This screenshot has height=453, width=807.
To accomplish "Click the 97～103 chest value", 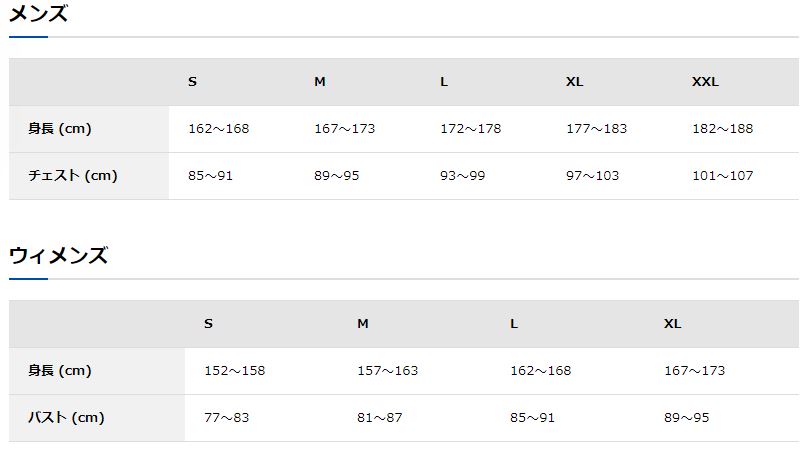I will coord(592,176).
